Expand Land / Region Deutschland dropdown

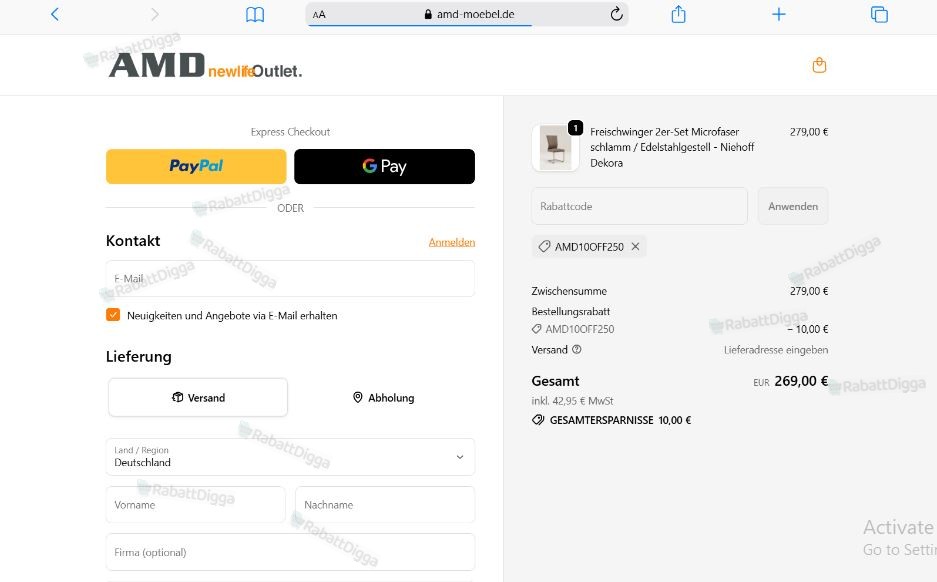[290, 457]
